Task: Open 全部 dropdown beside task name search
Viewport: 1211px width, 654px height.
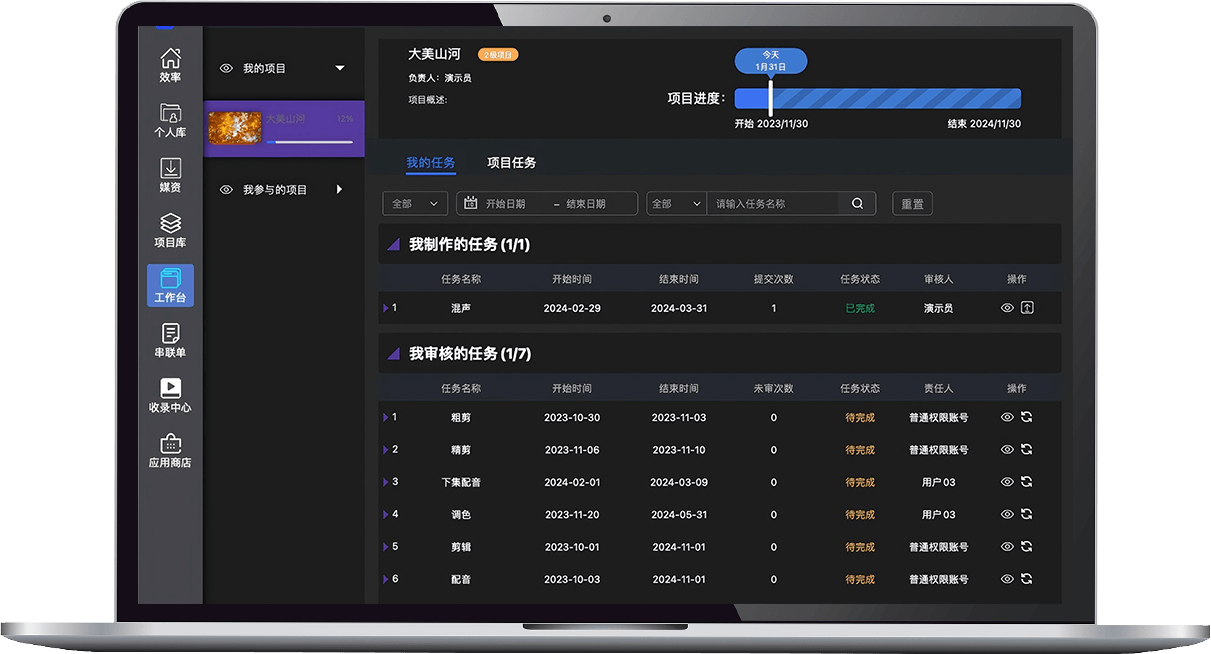Action: pos(677,203)
